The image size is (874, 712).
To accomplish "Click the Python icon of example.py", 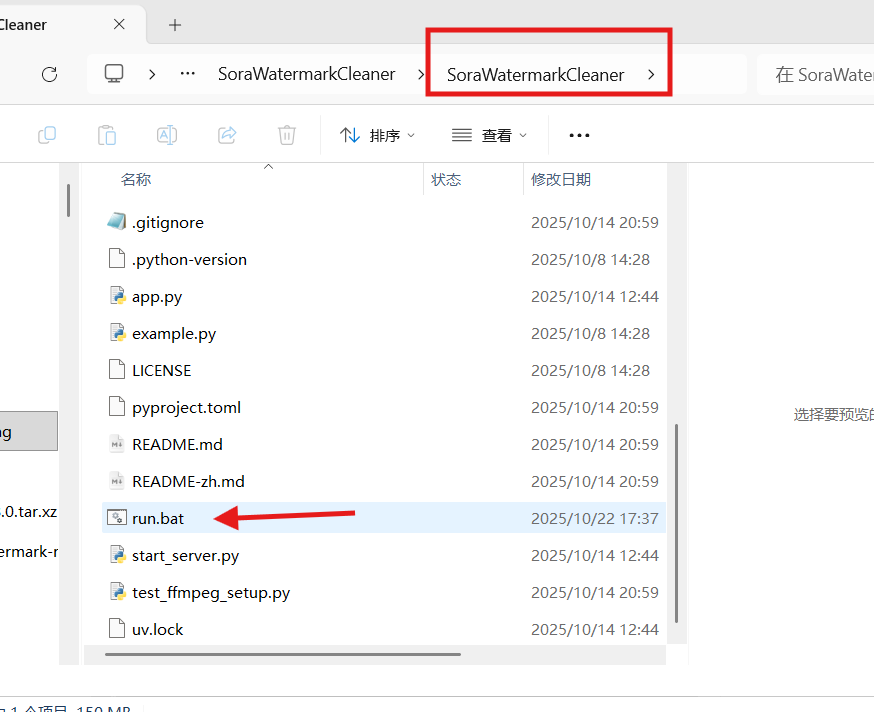I will (117, 333).
